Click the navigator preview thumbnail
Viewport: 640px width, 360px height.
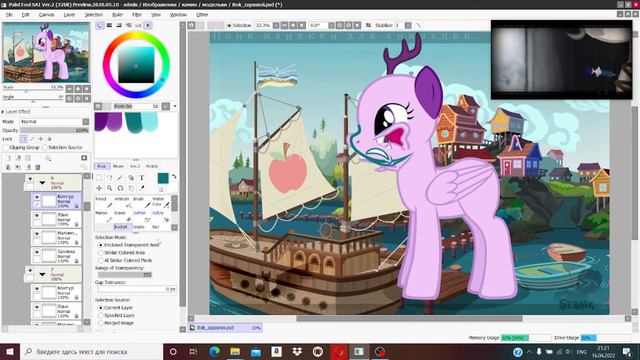point(46,52)
